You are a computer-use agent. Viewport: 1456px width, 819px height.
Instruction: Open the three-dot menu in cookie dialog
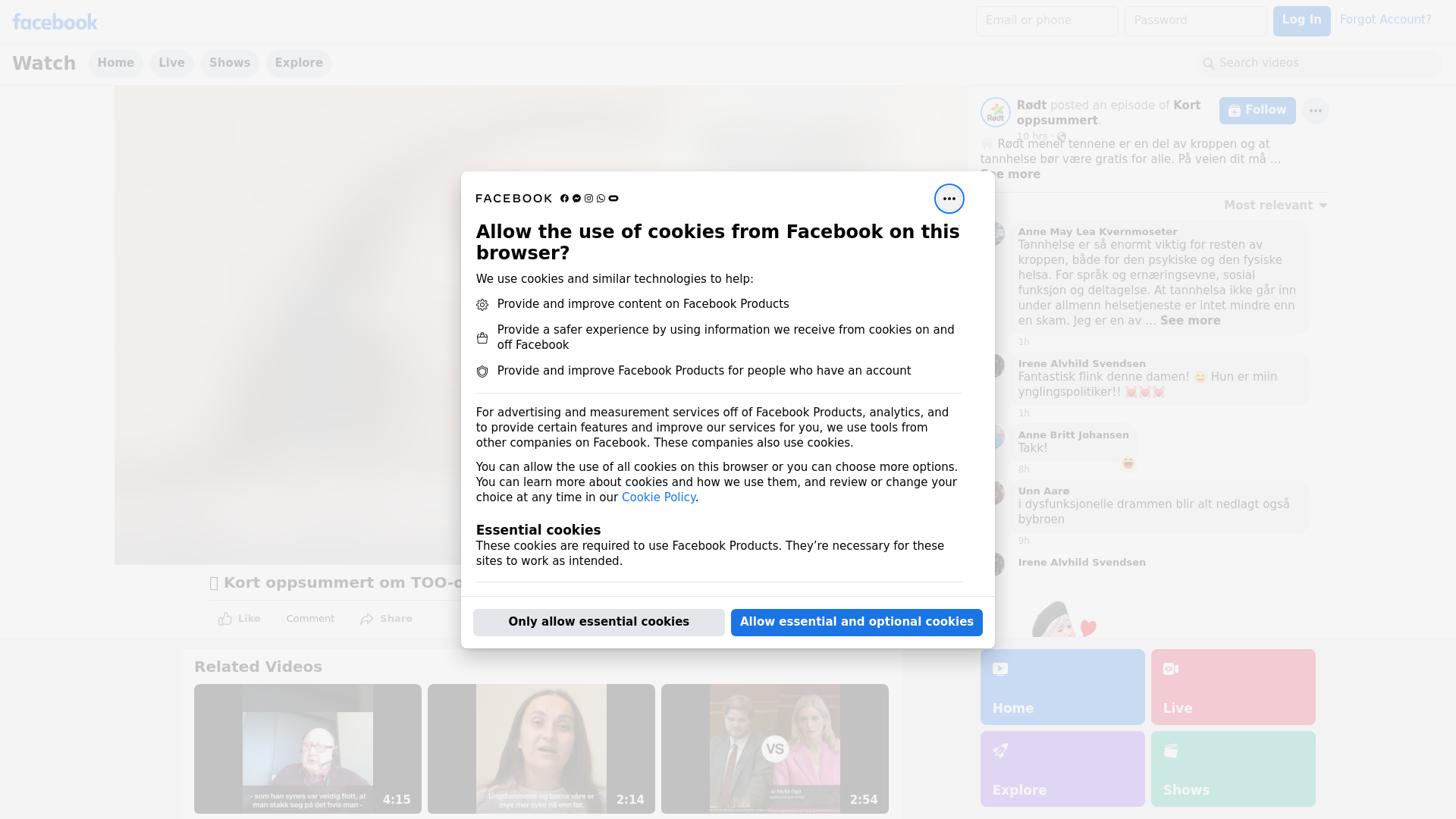click(949, 199)
